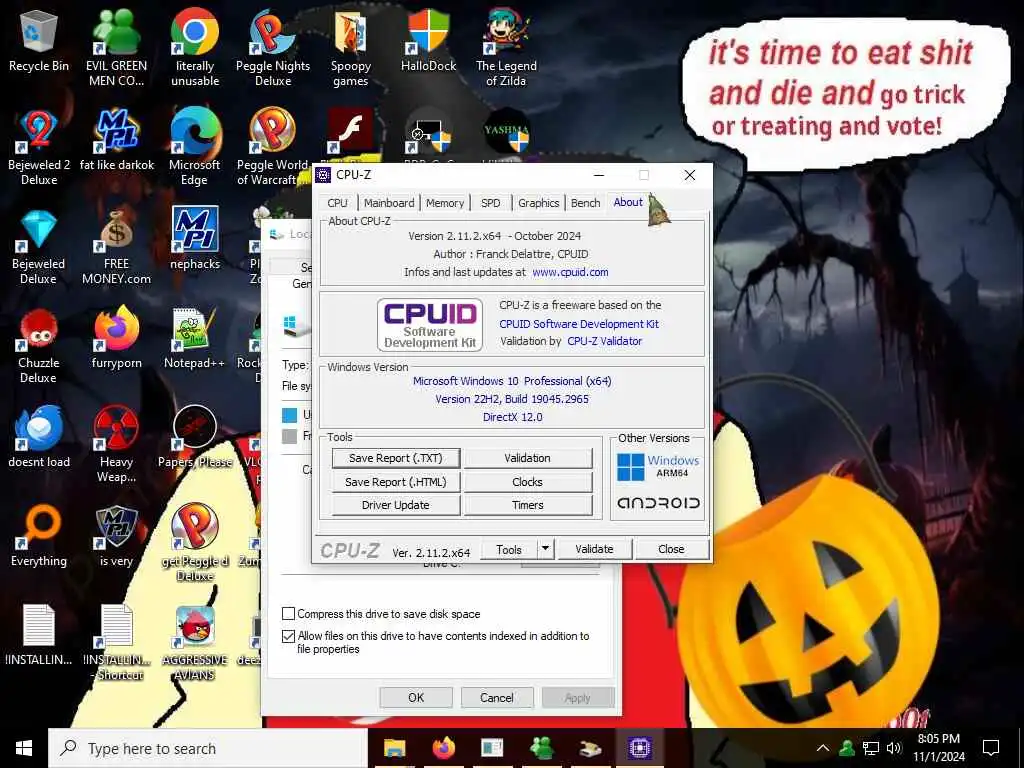1024x768 pixels.
Task: Open www.cpuid.com link
Action: 570,272
